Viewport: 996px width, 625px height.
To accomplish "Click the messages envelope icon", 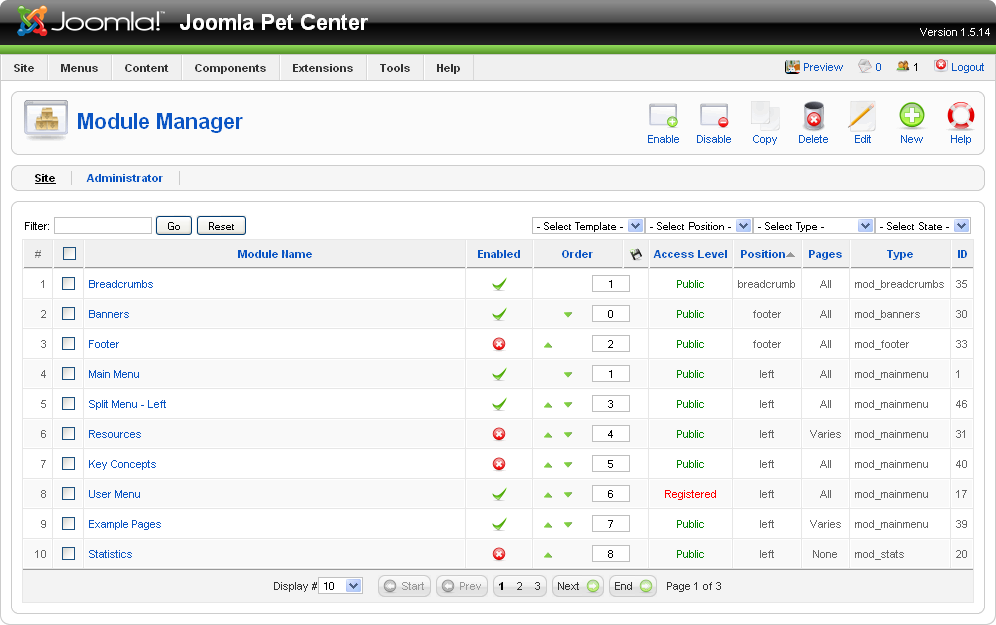I will [x=865, y=66].
